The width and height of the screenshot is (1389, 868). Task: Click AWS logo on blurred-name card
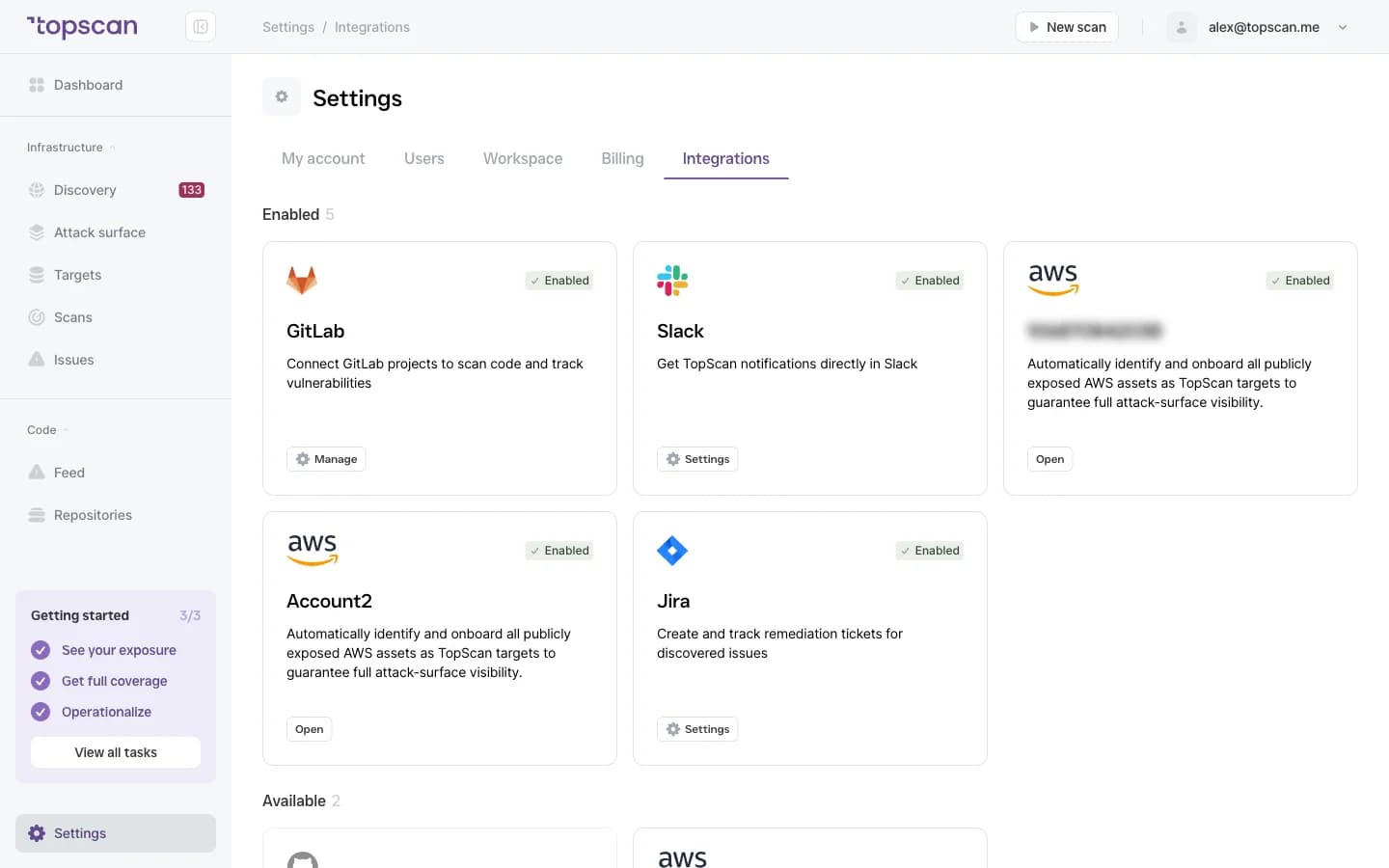point(1053,280)
